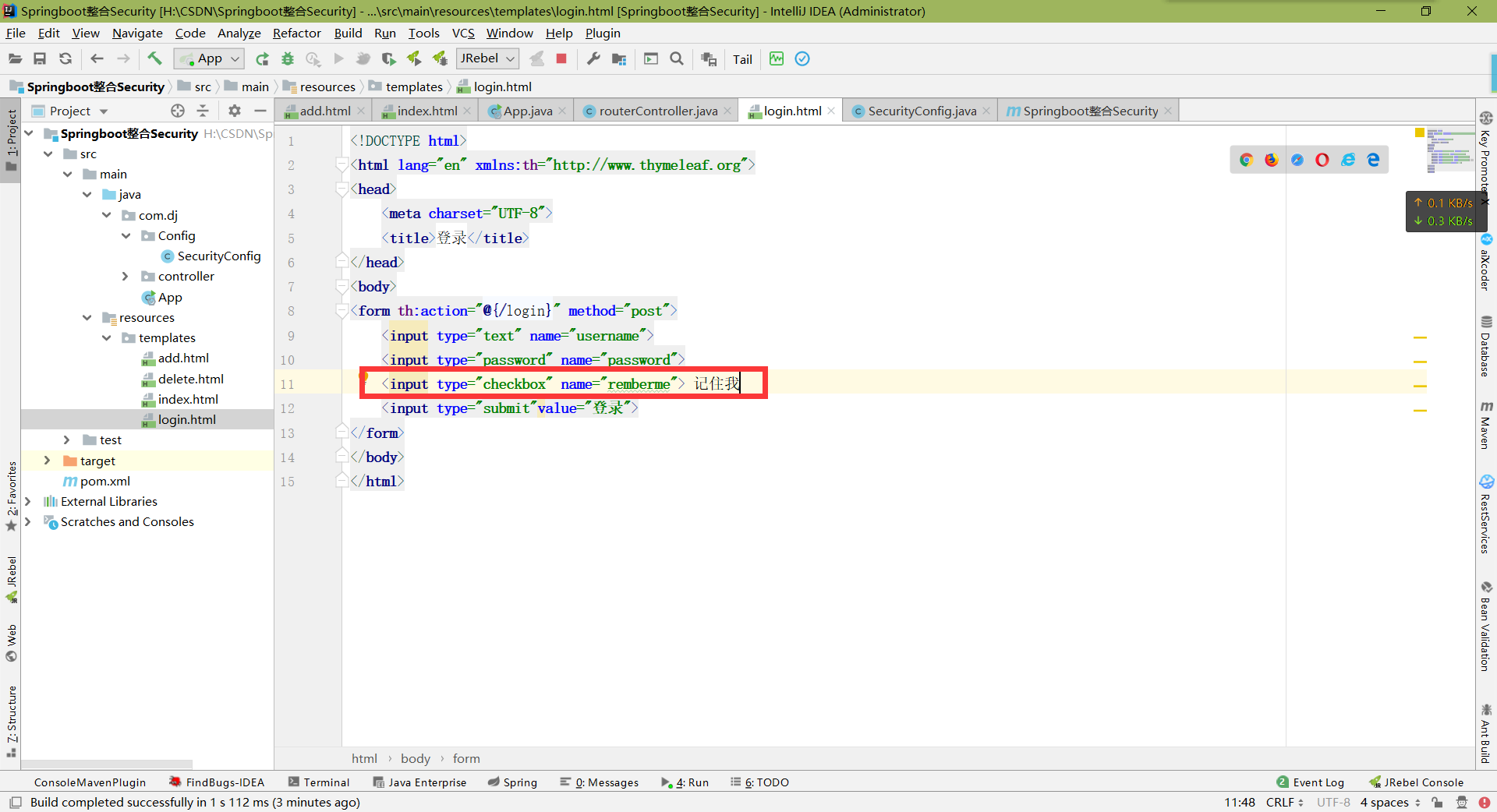Click the JRebel run rocket icon

click(x=414, y=58)
